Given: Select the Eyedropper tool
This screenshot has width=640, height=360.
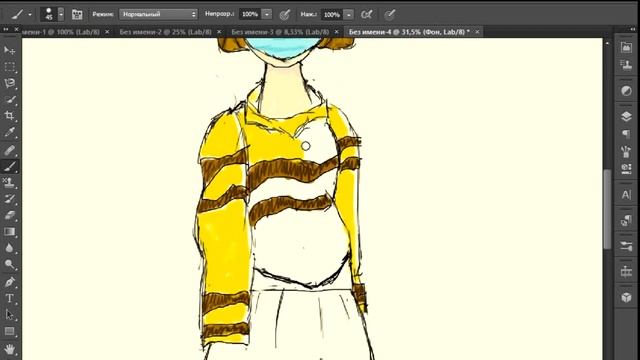Looking at the screenshot, I should pyautogui.click(x=9, y=132).
